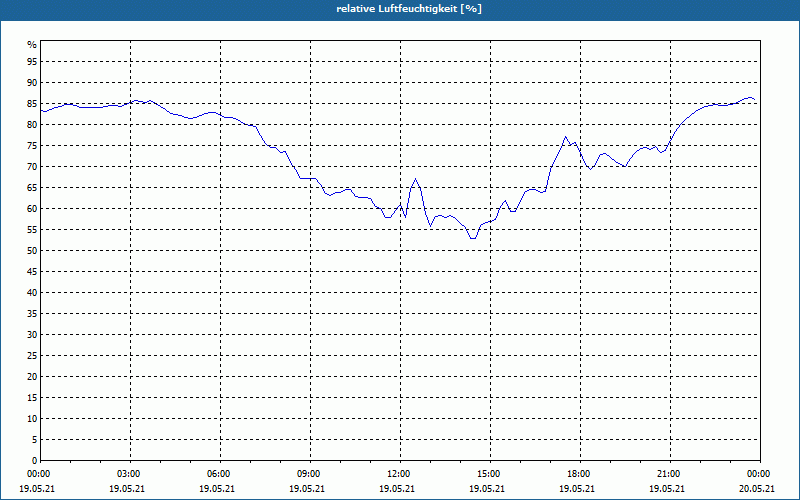Click the '30' label on y-axis

click(x=32, y=335)
